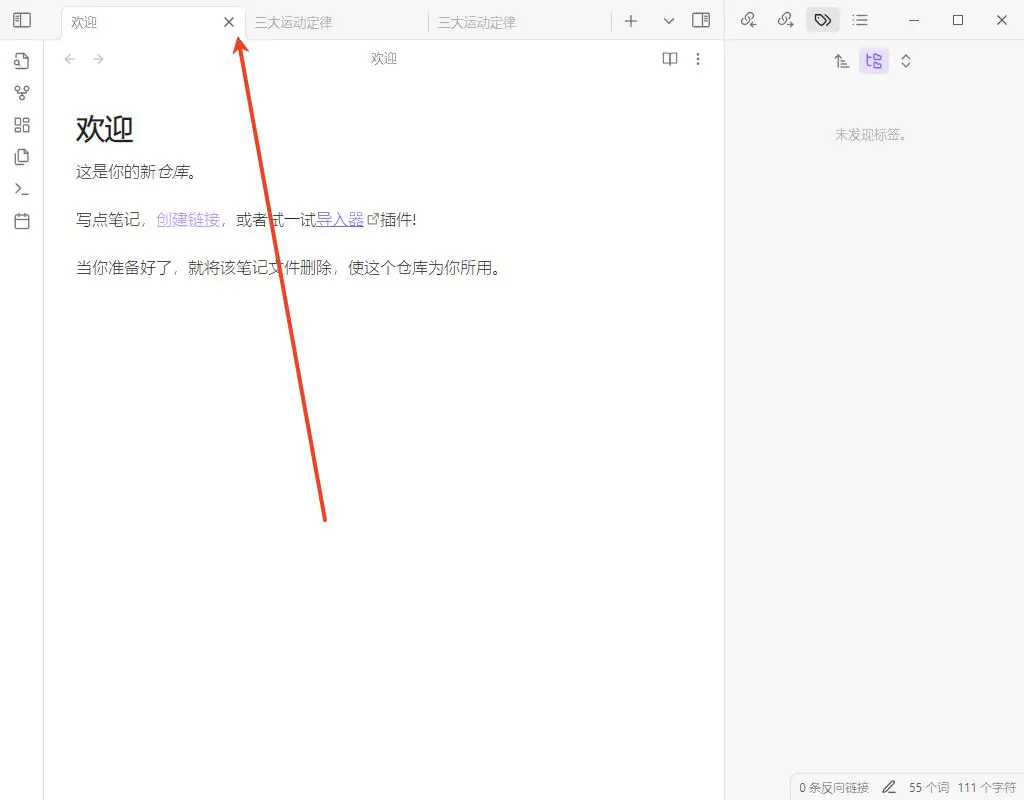Viewport: 1024px width, 800px height.
Task: Open graph view from the left ribbon
Action: (x=22, y=93)
